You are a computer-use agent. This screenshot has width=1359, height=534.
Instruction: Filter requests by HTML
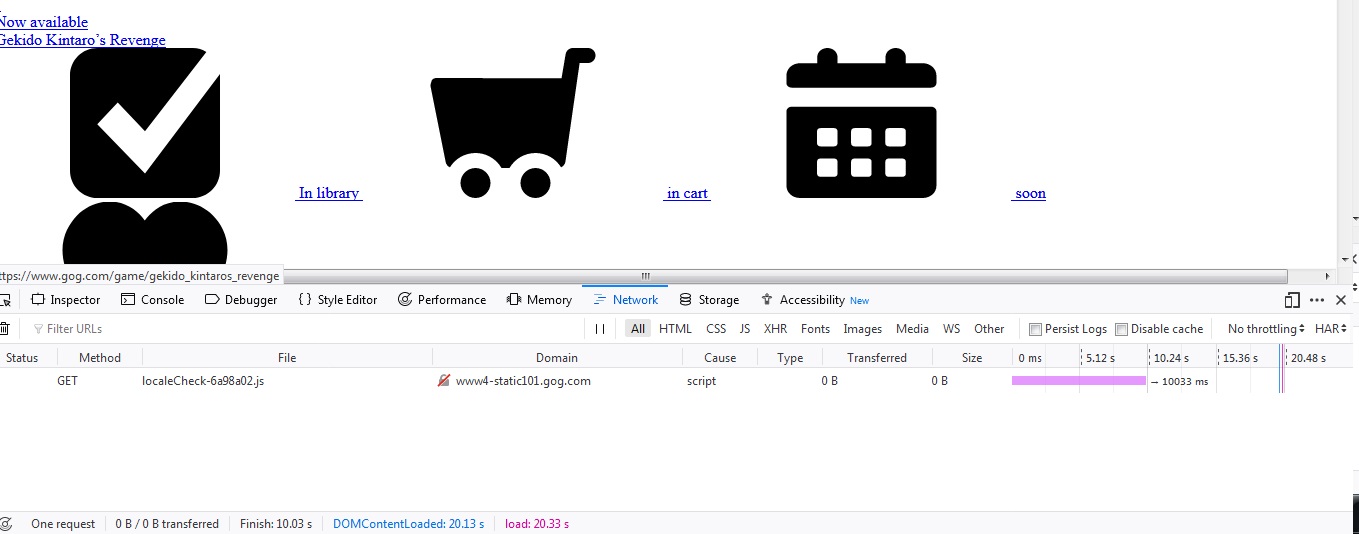pyautogui.click(x=675, y=329)
